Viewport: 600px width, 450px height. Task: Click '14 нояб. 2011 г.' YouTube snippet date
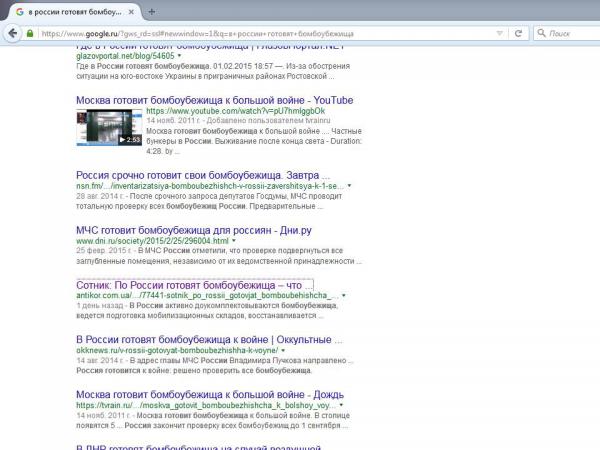click(173, 121)
